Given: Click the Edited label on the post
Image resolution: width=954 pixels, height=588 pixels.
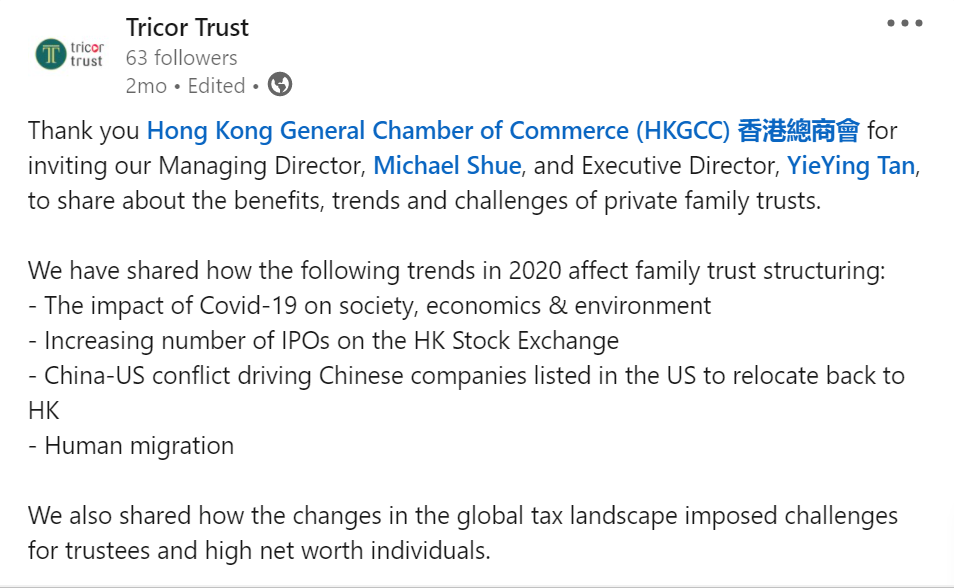Looking at the screenshot, I should [x=216, y=86].
